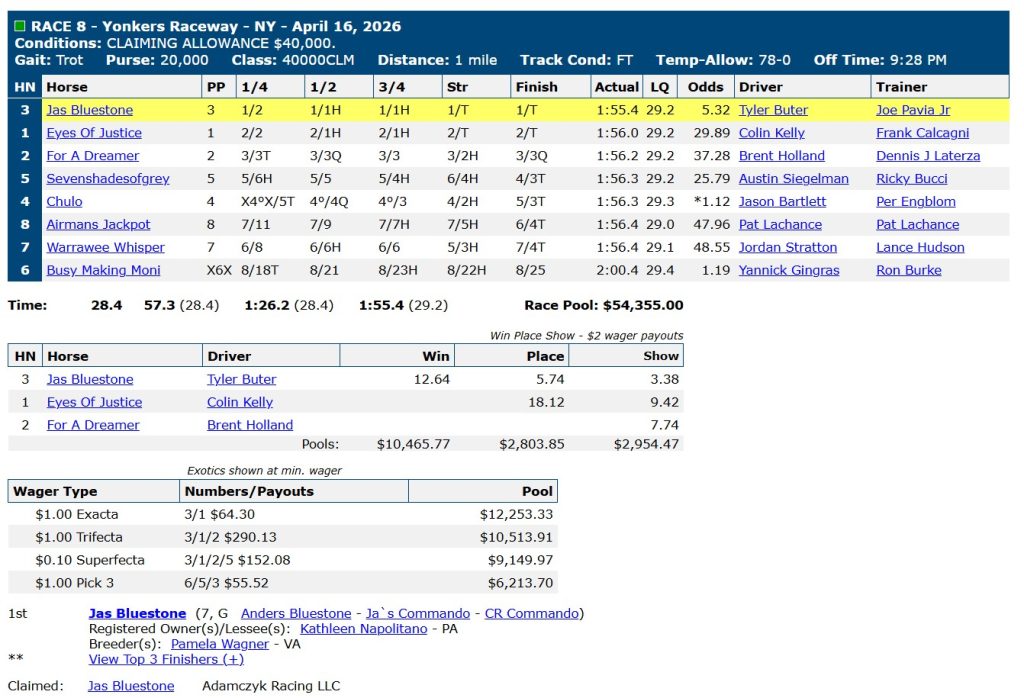Expand View Top 3 Finishers (+)
Image resolution: width=1024 pixels, height=698 pixels.
(x=166, y=659)
